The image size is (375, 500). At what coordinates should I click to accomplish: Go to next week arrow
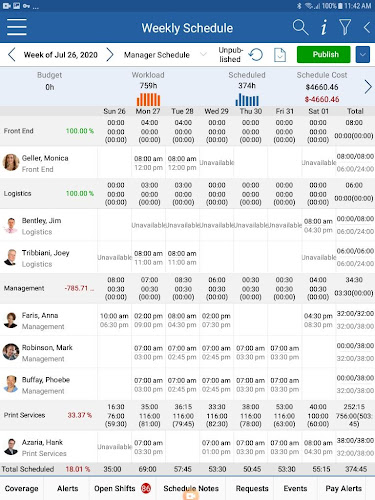click(x=110, y=55)
